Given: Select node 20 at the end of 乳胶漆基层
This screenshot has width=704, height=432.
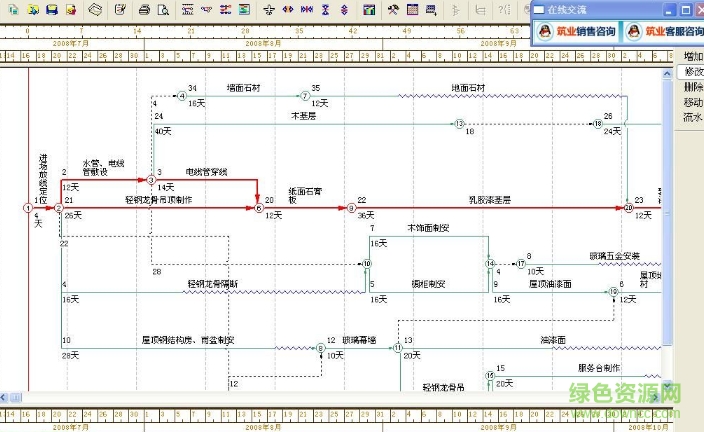Looking at the screenshot, I should pyautogui.click(x=629, y=208).
